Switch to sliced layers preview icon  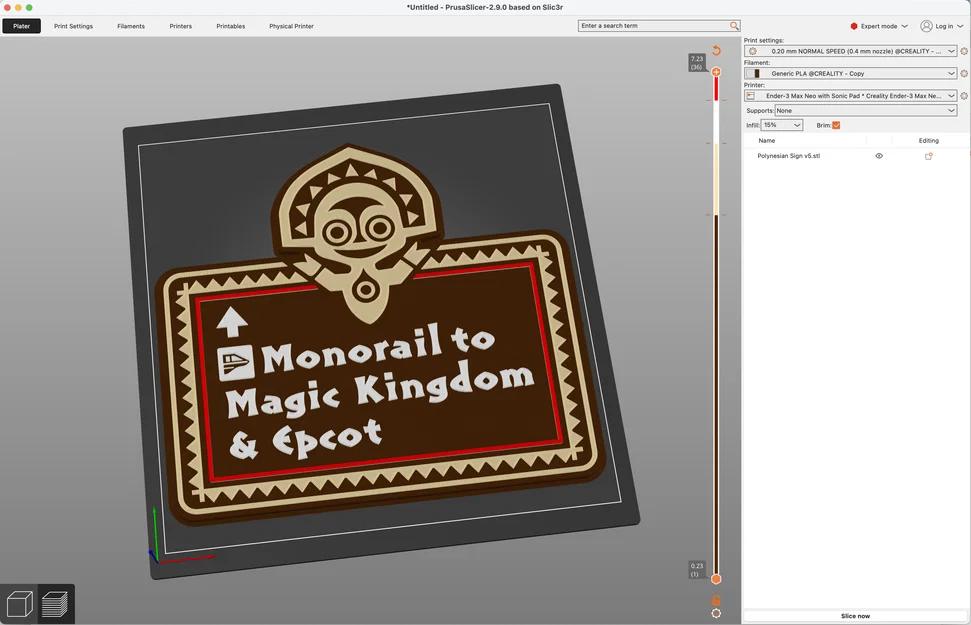(x=55, y=604)
